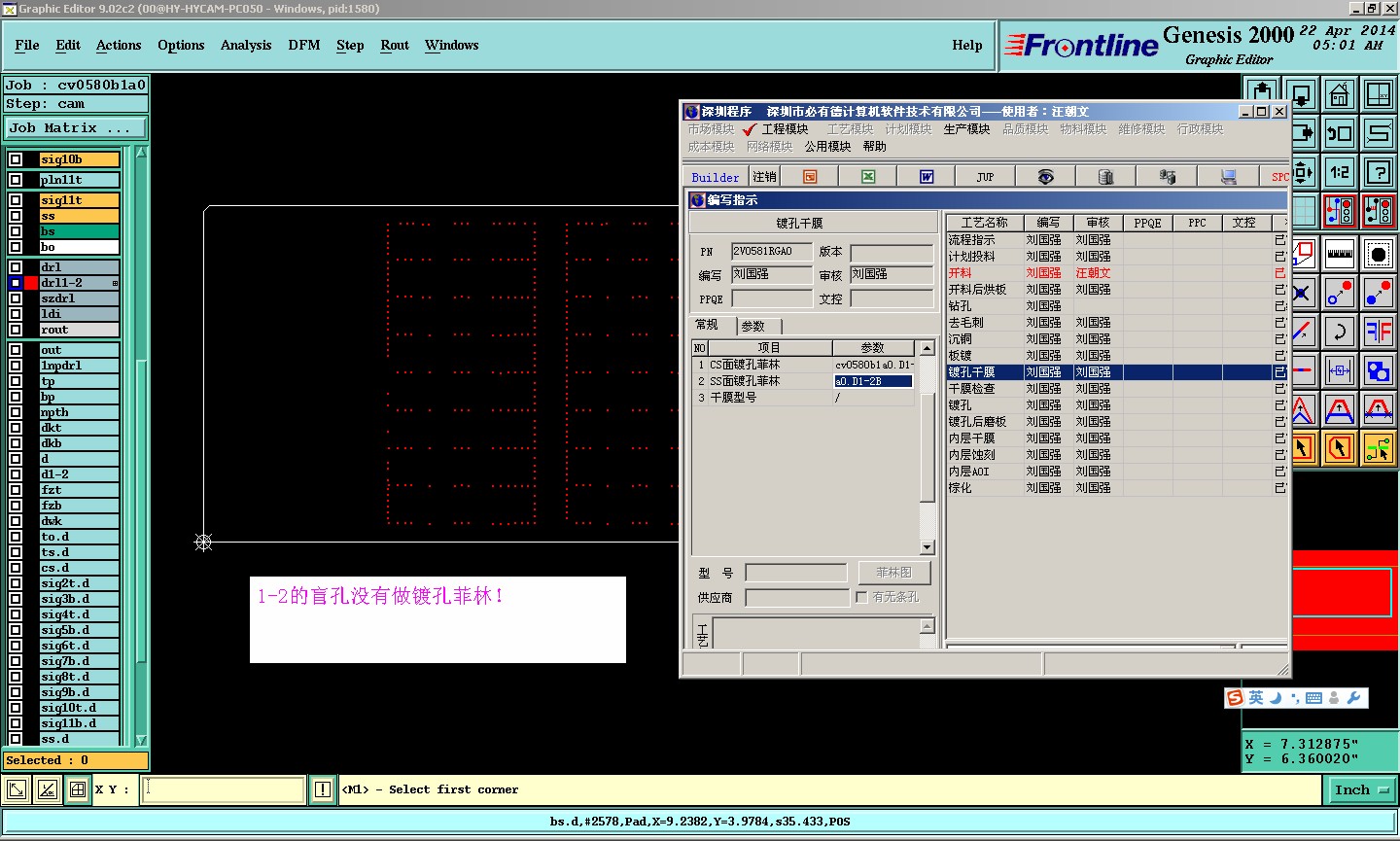This screenshot has width=1400, height=841.
Task: Toggle display box for layer pln11t
Action: [x=16, y=180]
